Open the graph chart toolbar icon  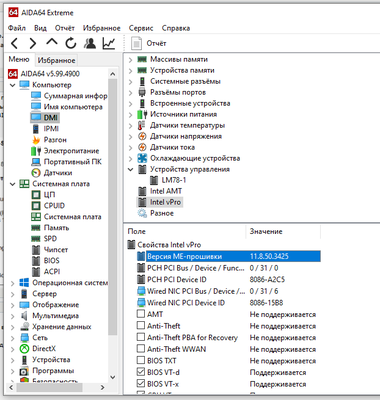coord(109,43)
